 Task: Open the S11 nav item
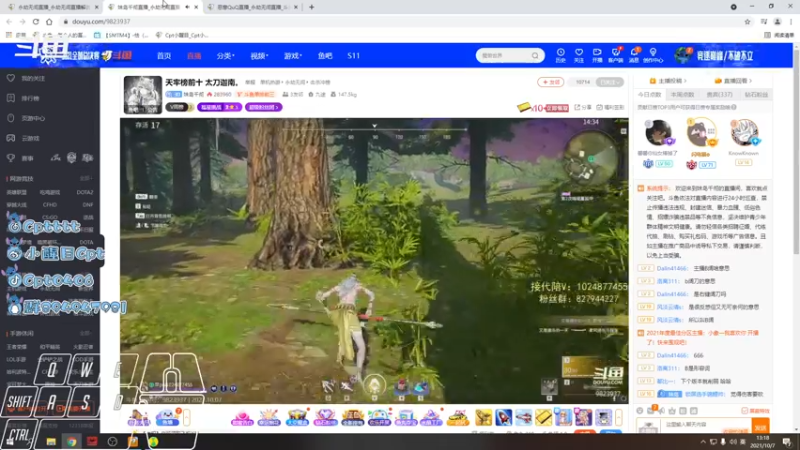(354, 56)
